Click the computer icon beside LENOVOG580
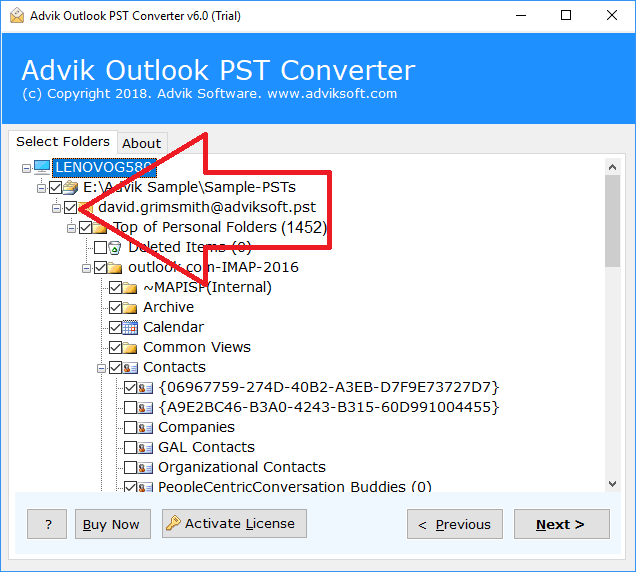This screenshot has height=572, width=636. click(42, 167)
